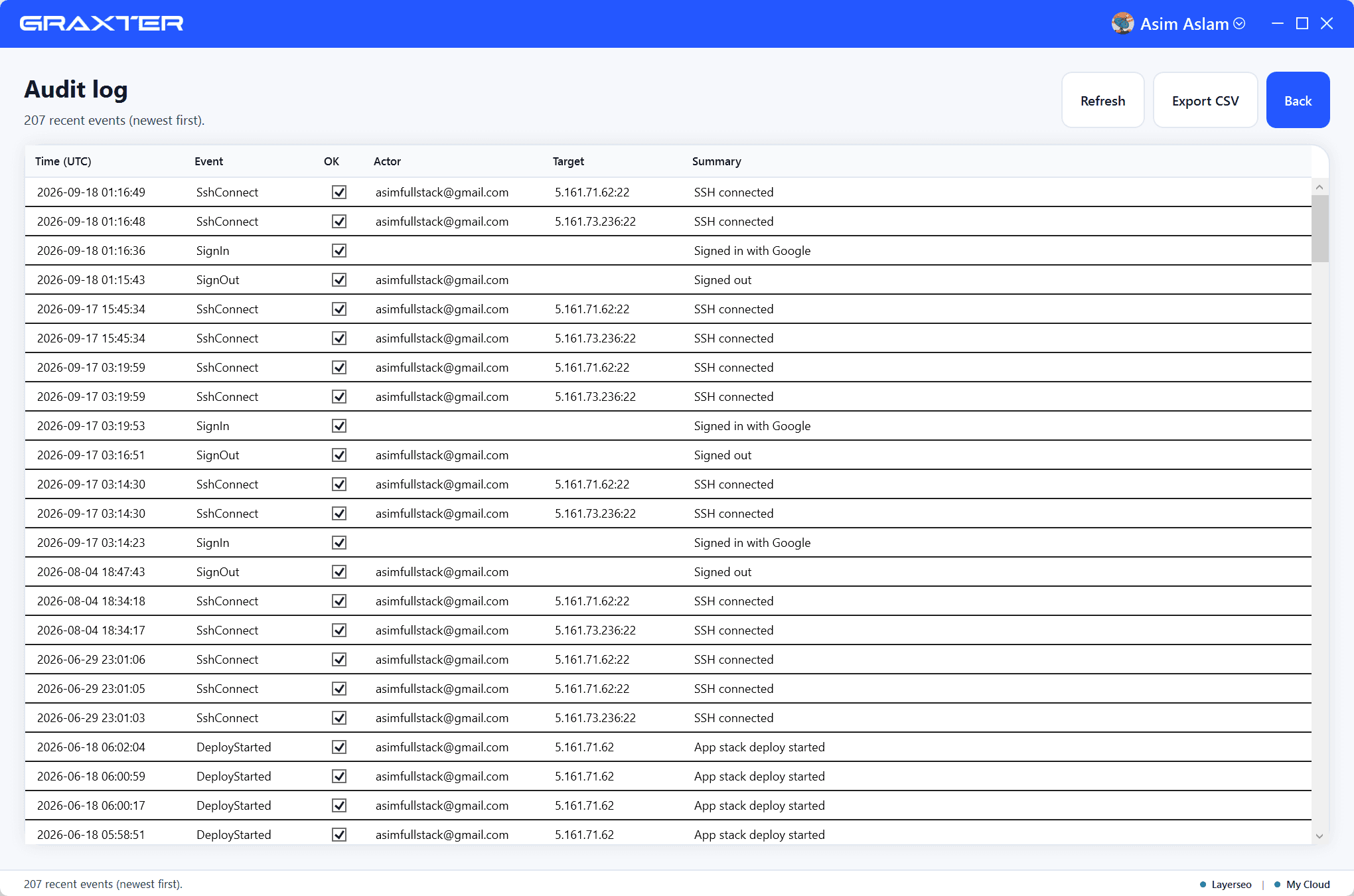This screenshot has width=1354, height=896.
Task: Select the Layerseo status indicator
Action: coord(1226,884)
